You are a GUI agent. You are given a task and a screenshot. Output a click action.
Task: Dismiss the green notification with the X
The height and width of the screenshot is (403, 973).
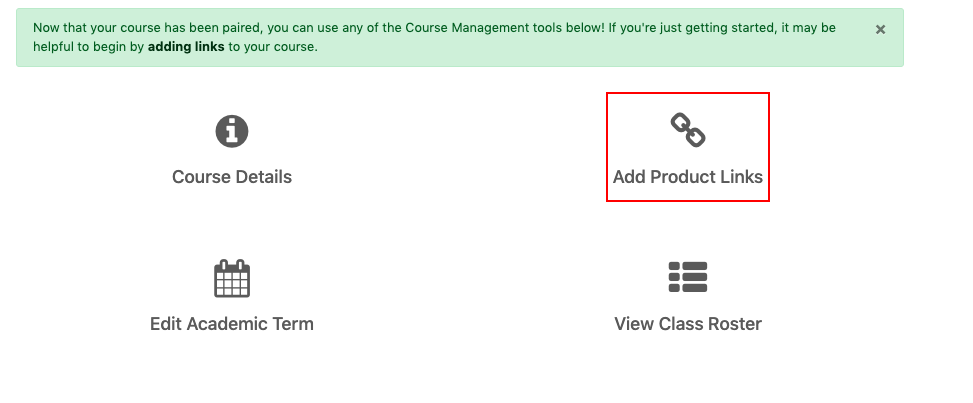tap(880, 29)
